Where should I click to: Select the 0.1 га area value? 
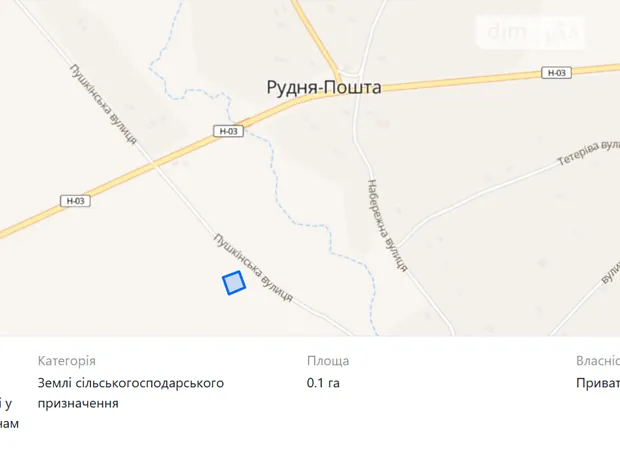point(323,383)
